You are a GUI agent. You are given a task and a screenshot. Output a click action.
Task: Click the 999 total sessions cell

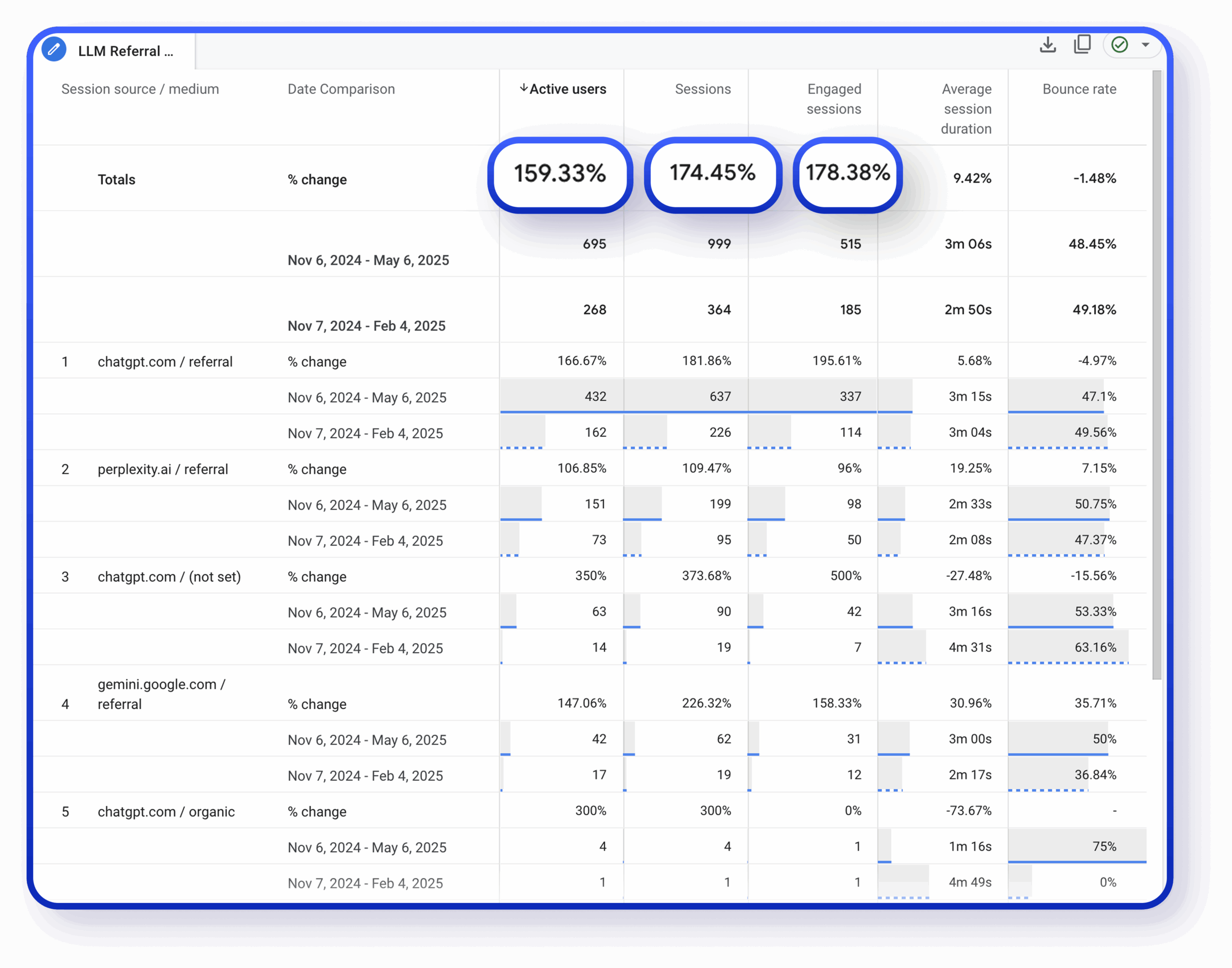point(719,244)
